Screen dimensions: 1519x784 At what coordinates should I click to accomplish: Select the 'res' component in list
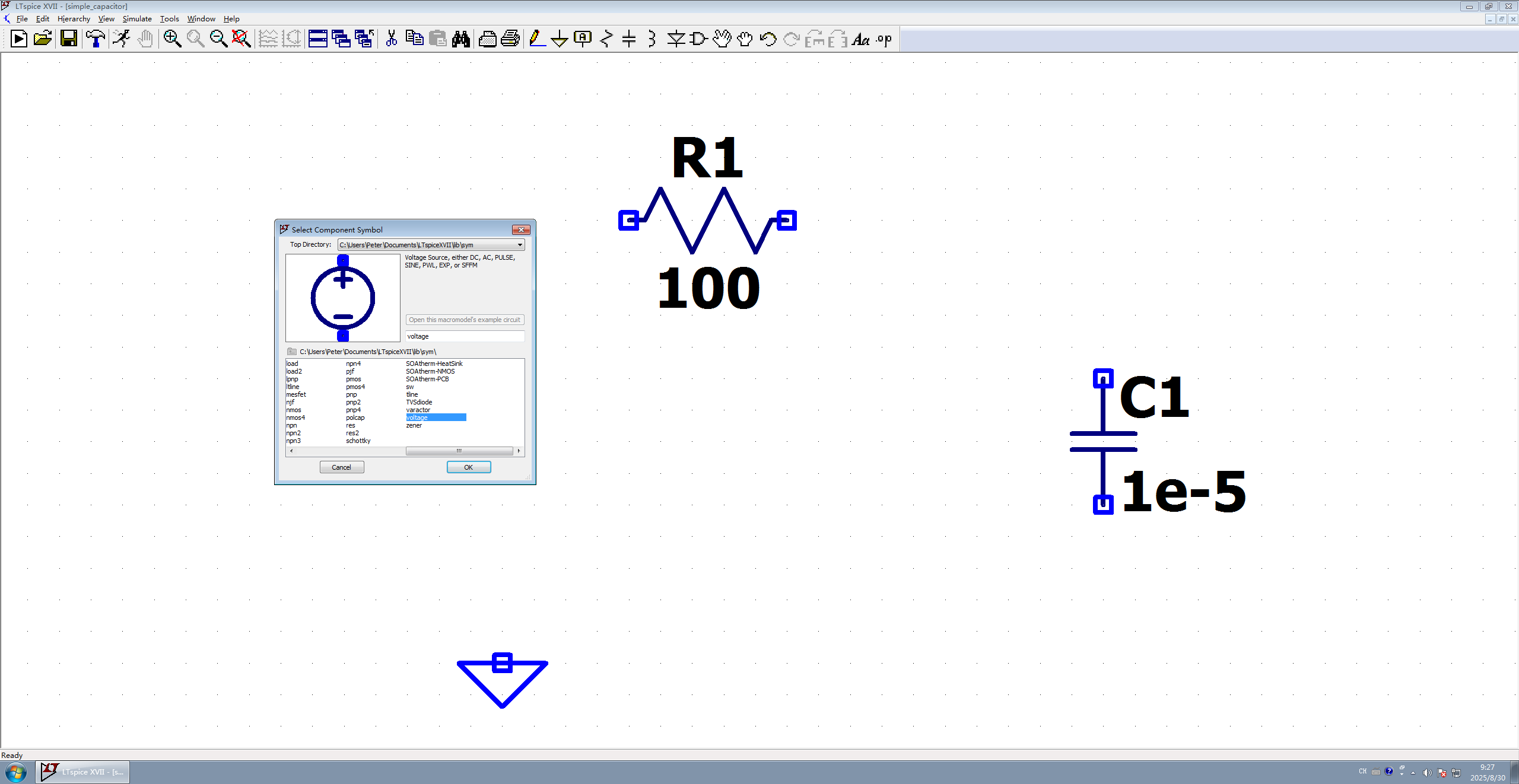click(351, 425)
